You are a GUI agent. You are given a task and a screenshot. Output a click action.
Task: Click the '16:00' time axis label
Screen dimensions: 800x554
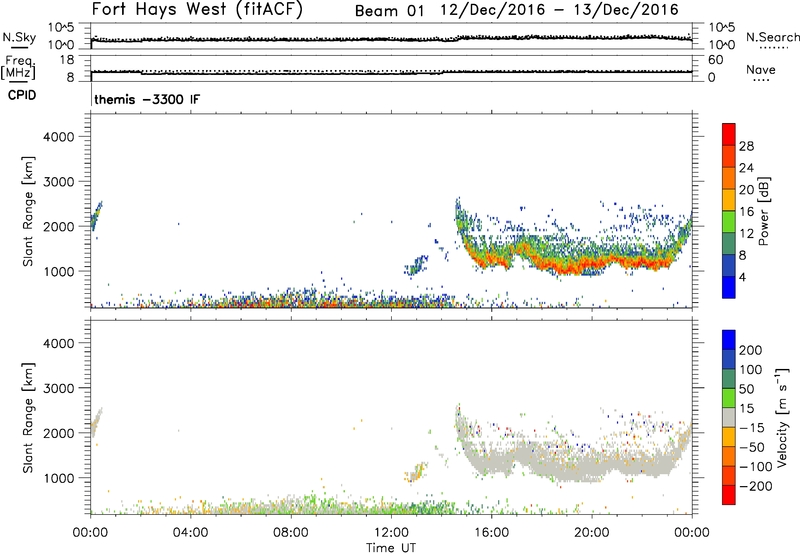pyautogui.click(x=491, y=533)
